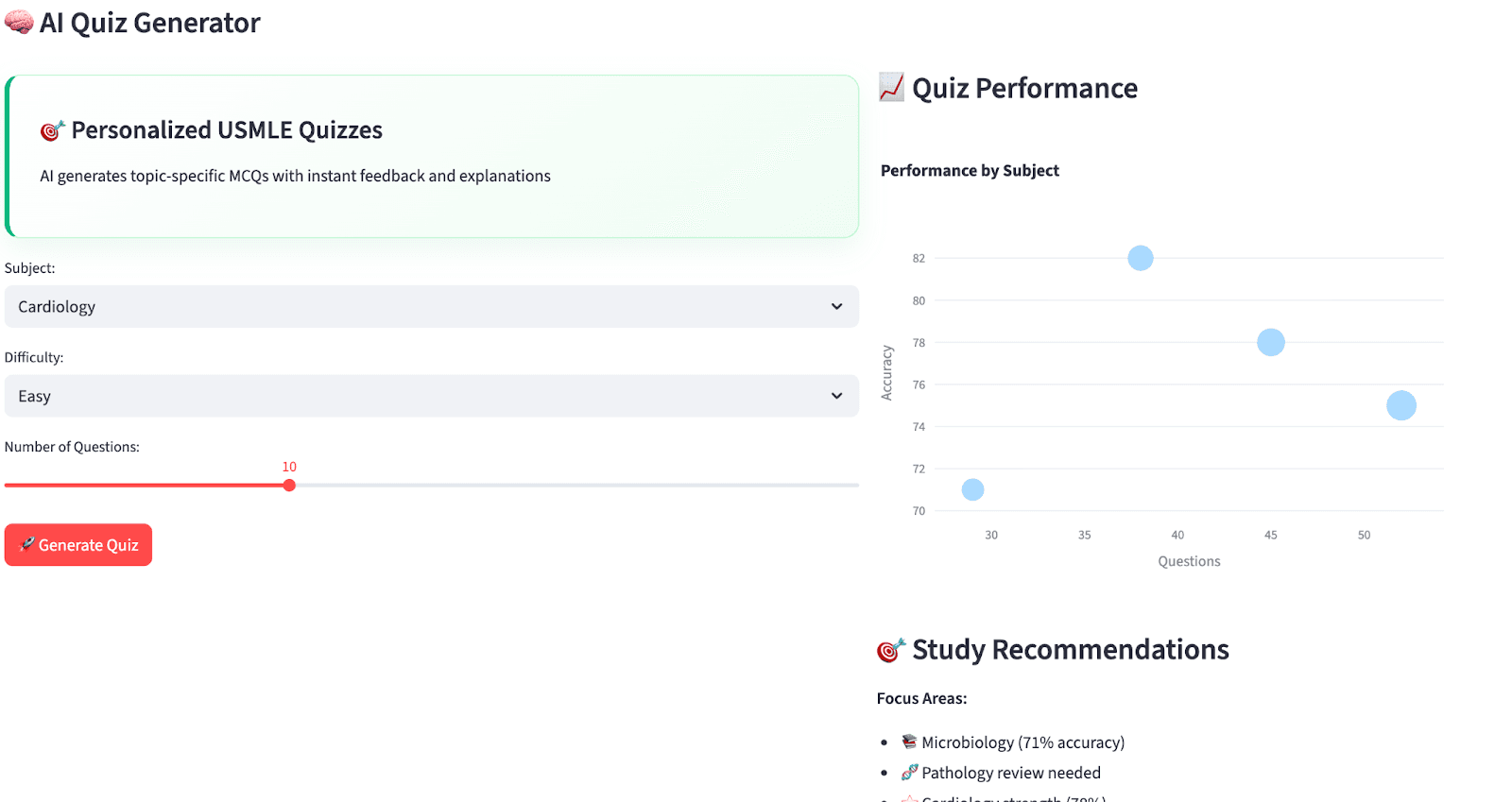1512x802 pixels.
Task: Click the DNA icon beside Pathology review
Action: (908, 772)
